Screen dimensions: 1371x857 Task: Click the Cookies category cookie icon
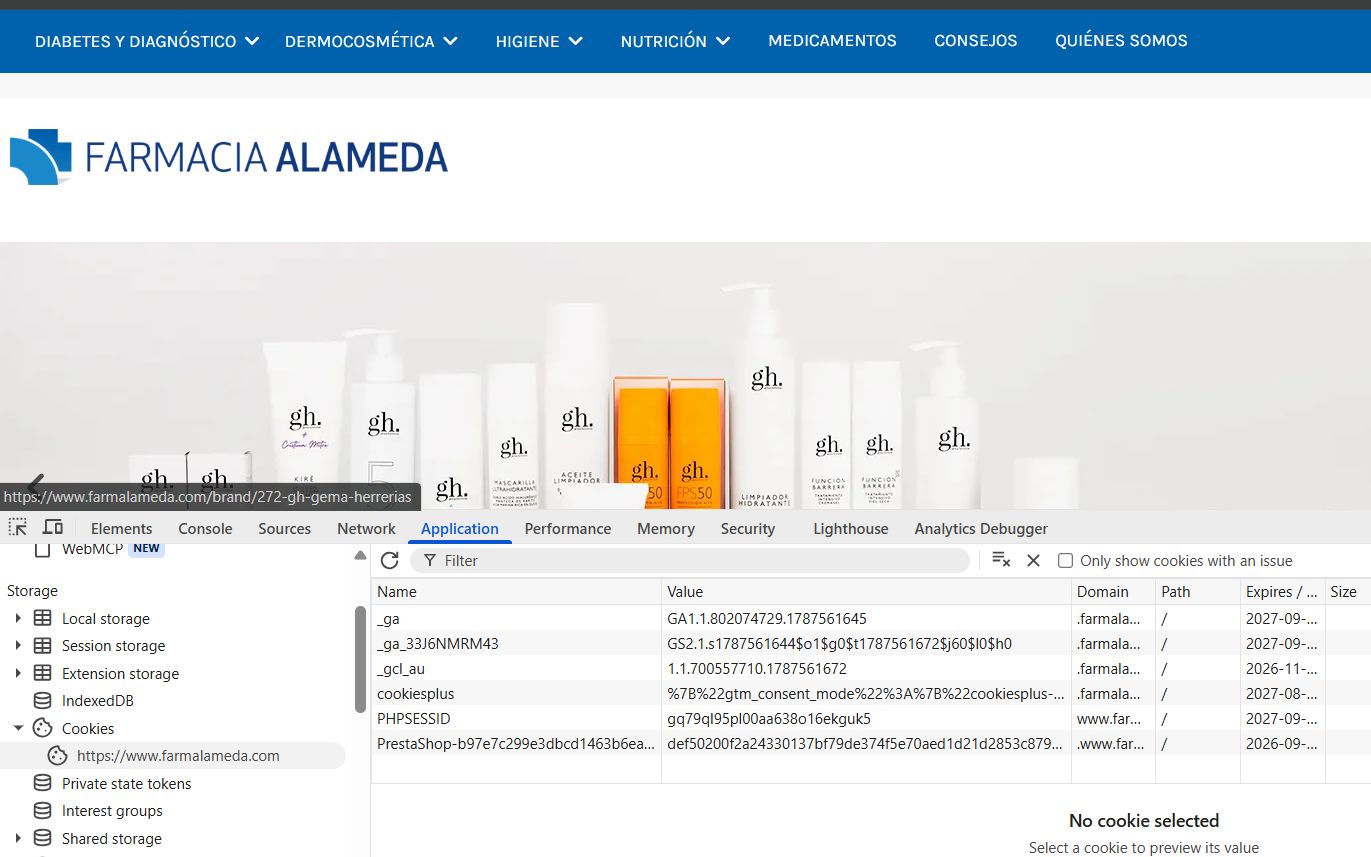point(42,728)
